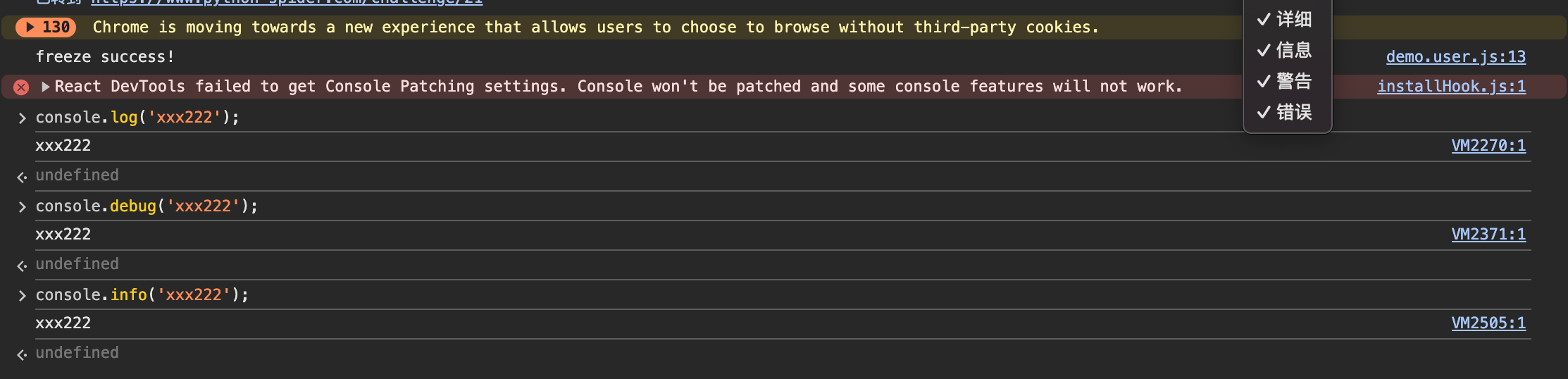Click return arrow beside undefined under console.log output

point(22,177)
